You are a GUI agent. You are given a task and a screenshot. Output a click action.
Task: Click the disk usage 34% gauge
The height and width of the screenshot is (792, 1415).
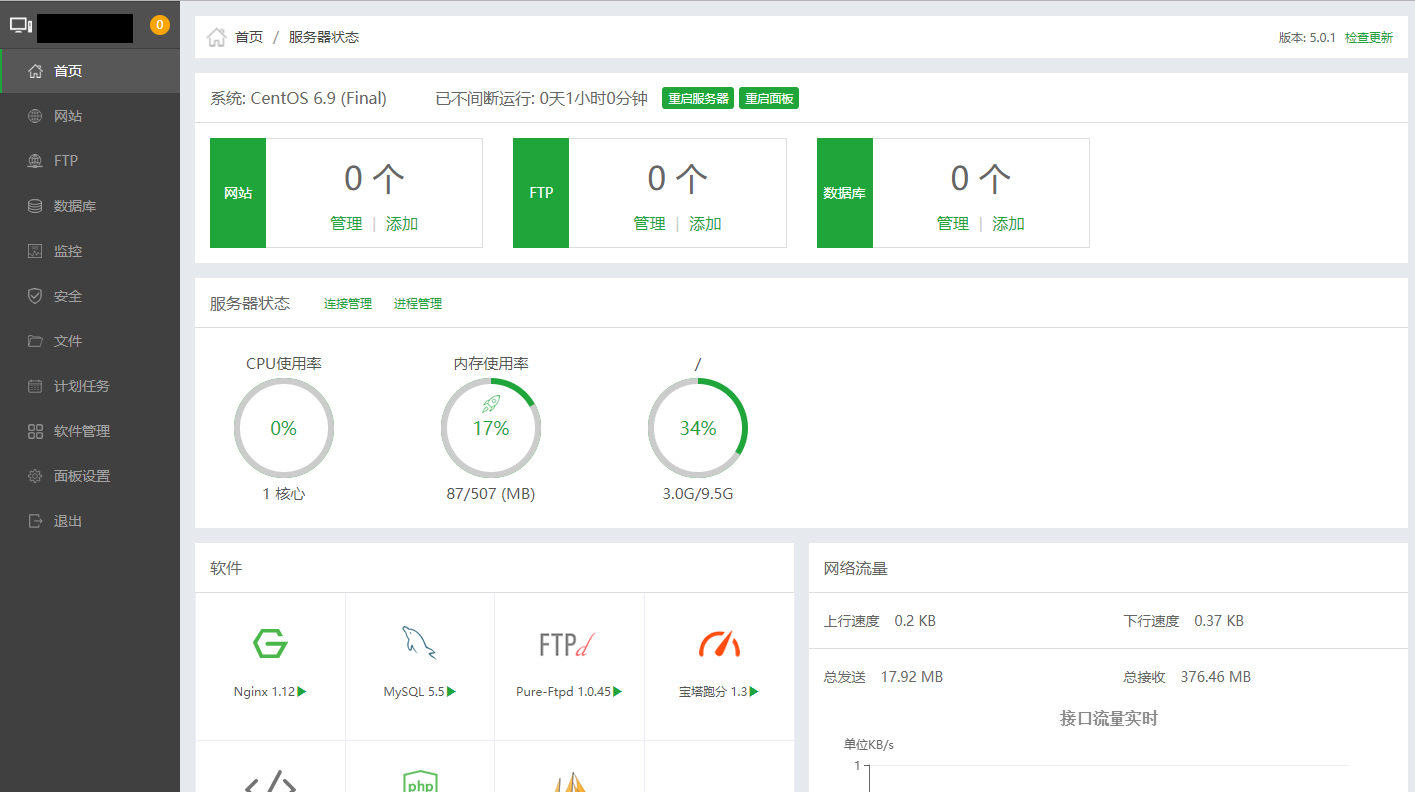(x=697, y=428)
